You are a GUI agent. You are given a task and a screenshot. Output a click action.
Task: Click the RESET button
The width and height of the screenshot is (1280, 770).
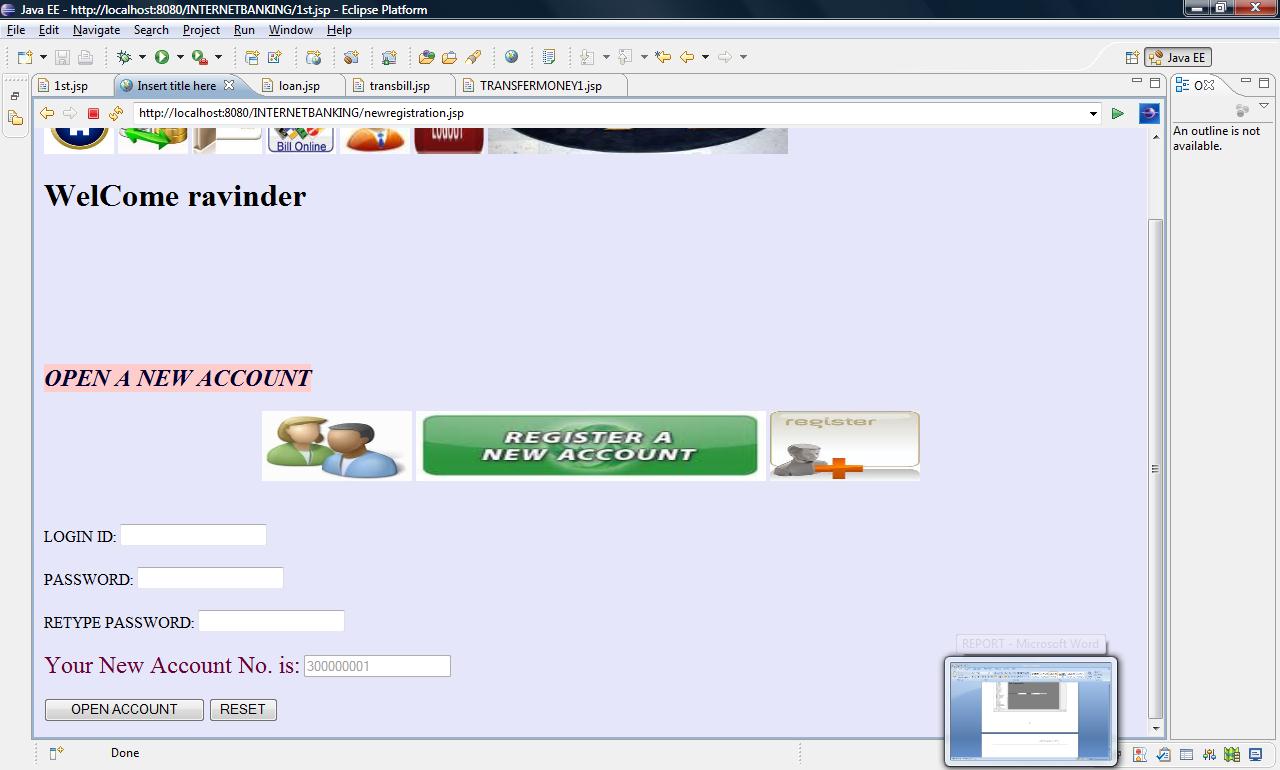click(x=243, y=709)
